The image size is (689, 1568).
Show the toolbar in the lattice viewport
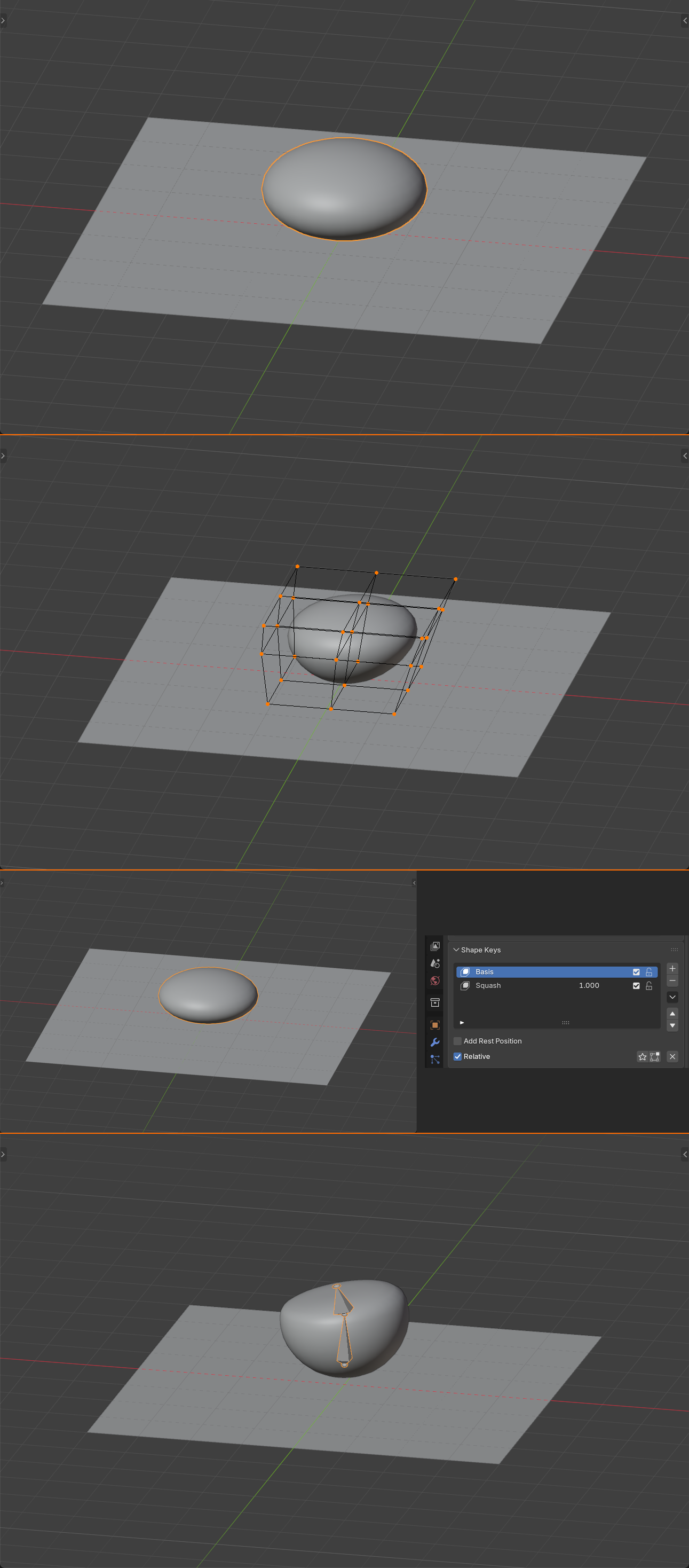(3, 456)
